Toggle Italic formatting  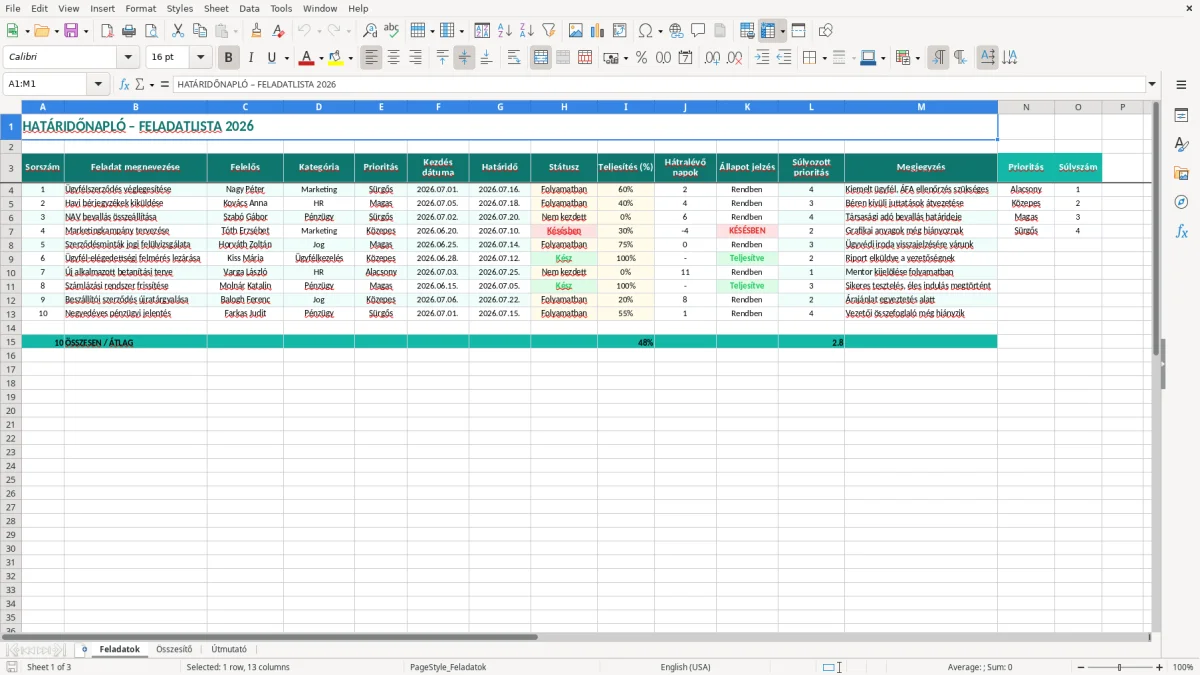[251, 58]
